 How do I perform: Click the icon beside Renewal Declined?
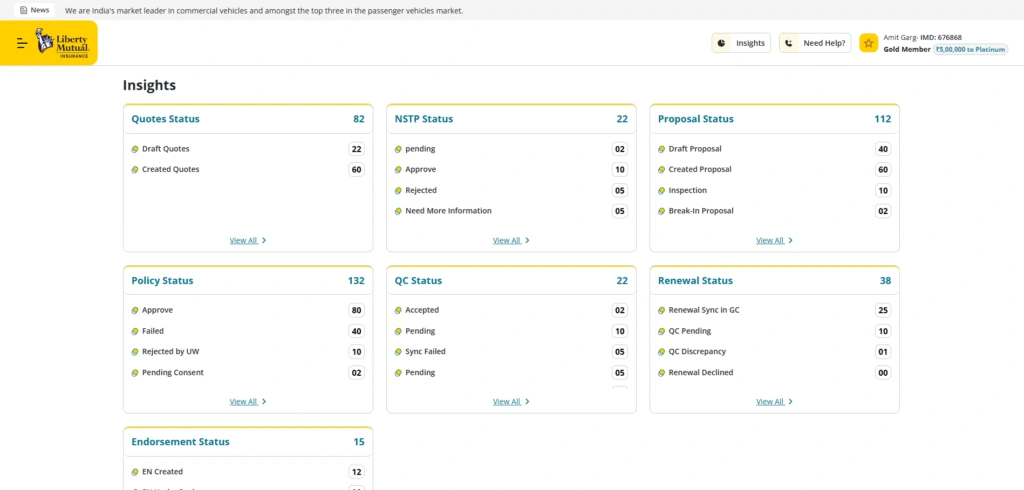[x=661, y=373]
